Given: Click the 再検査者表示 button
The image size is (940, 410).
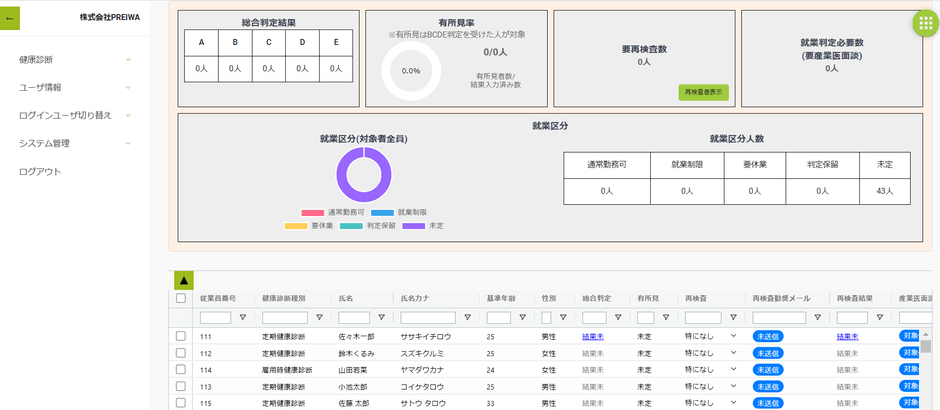Looking at the screenshot, I should (703, 92).
